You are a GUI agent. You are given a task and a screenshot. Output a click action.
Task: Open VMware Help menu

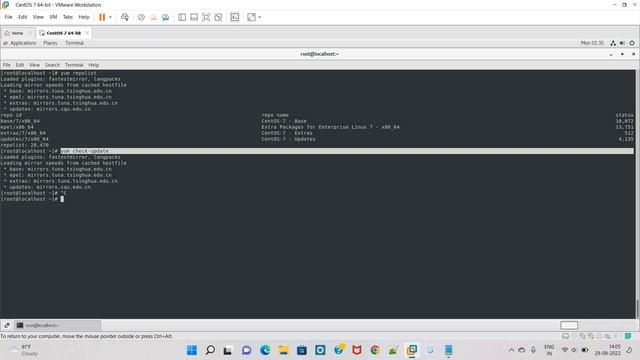click(x=84, y=17)
